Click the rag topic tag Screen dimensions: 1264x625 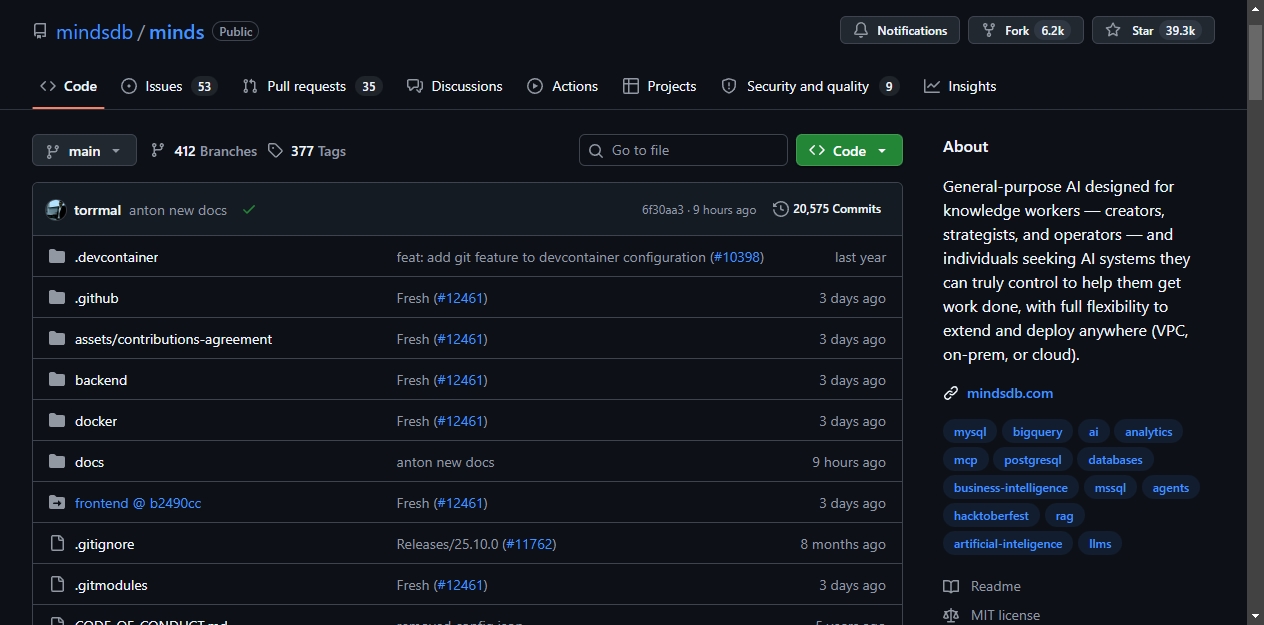[1064, 516]
